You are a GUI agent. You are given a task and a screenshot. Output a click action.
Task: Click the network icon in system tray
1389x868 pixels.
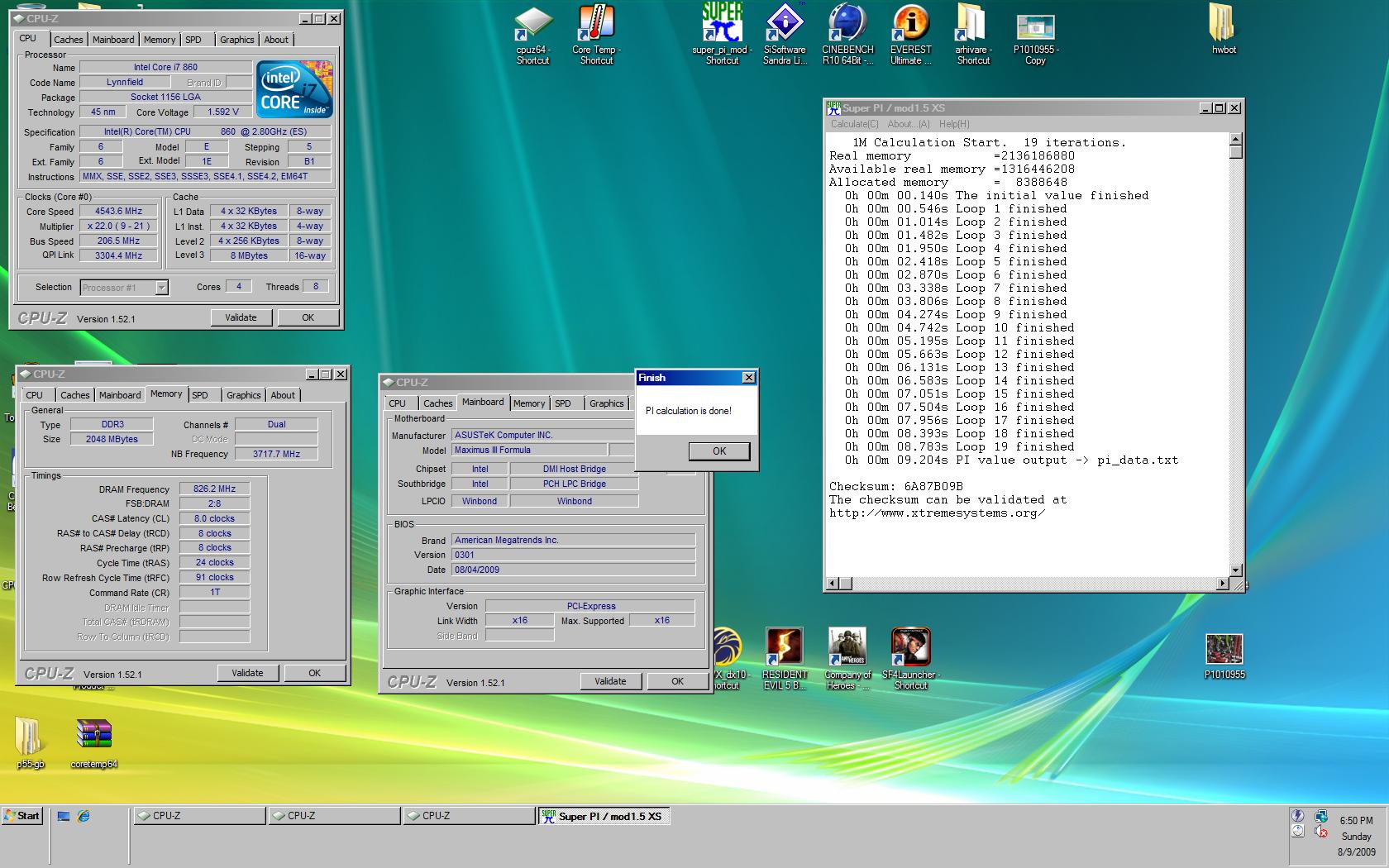[x=1320, y=817]
